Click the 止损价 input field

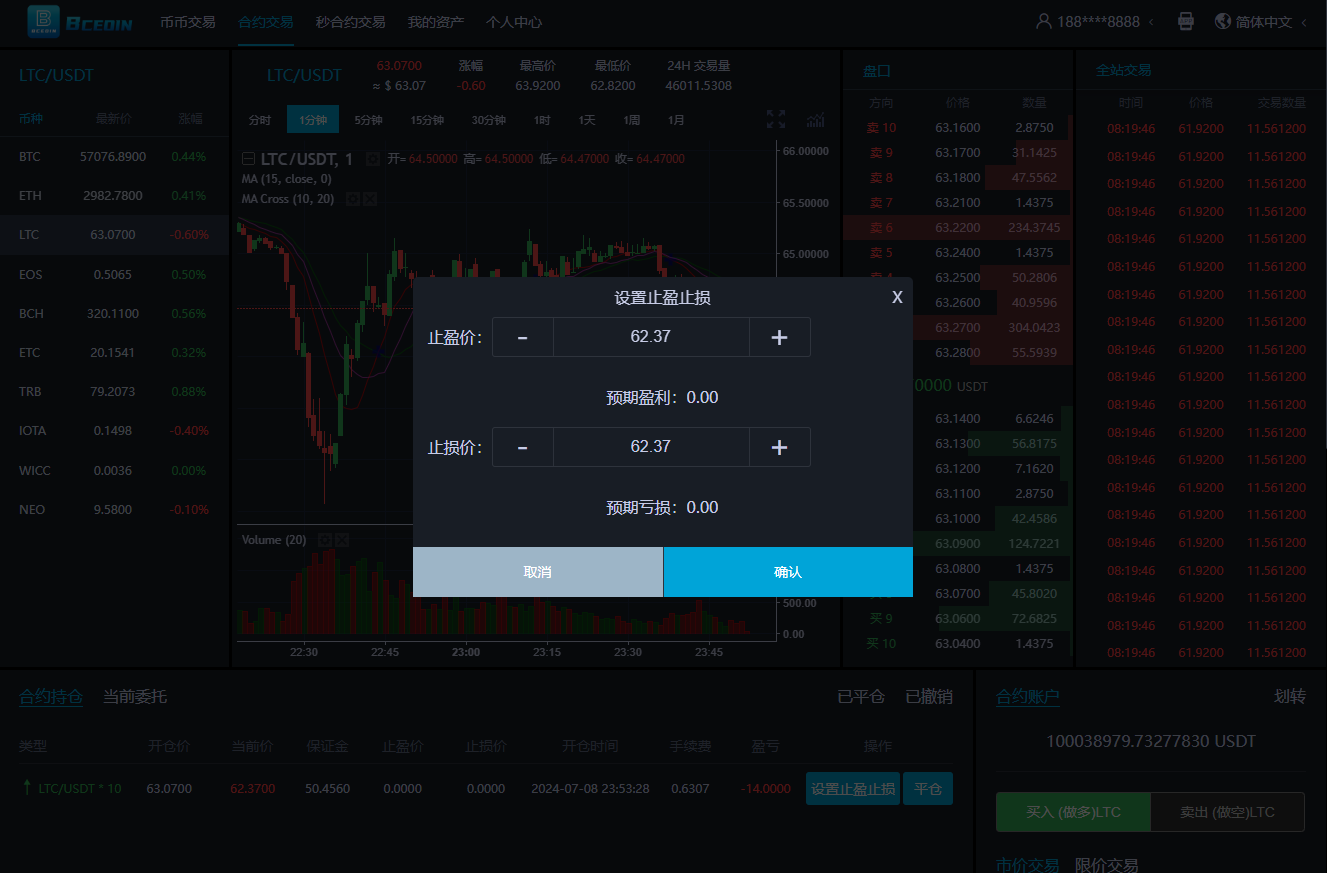coord(651,447)
